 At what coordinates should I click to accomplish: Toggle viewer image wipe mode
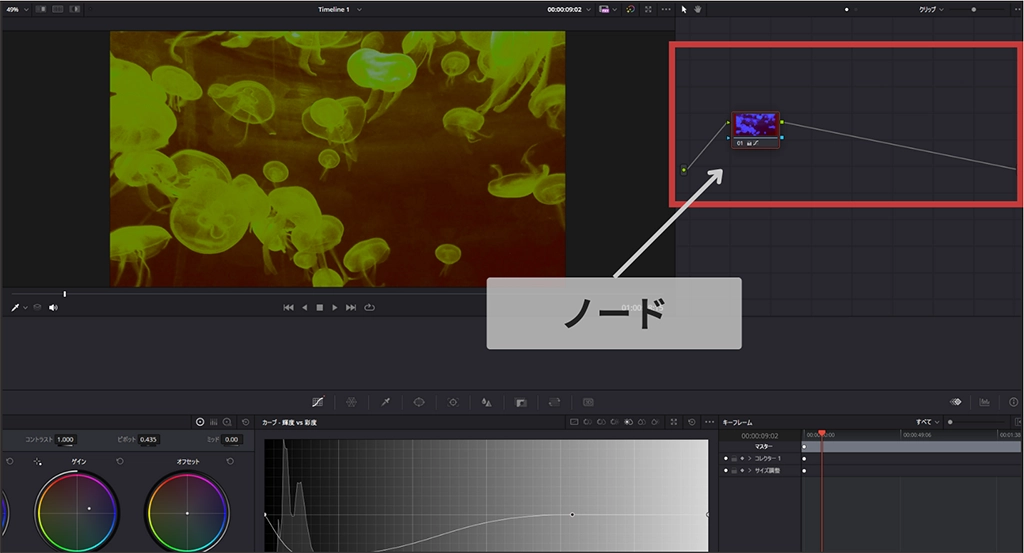(x=41, y=9)
